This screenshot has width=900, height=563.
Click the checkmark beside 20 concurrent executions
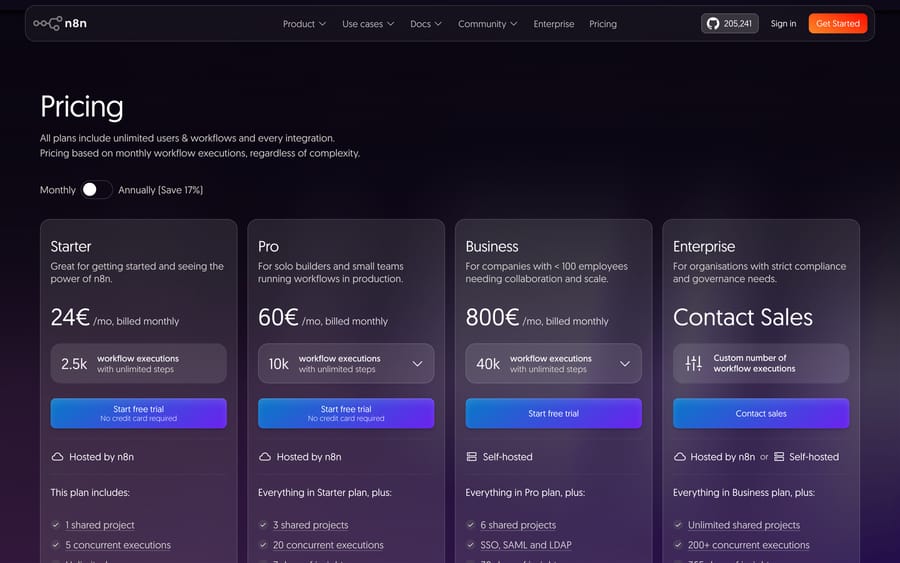coord(263,545)
